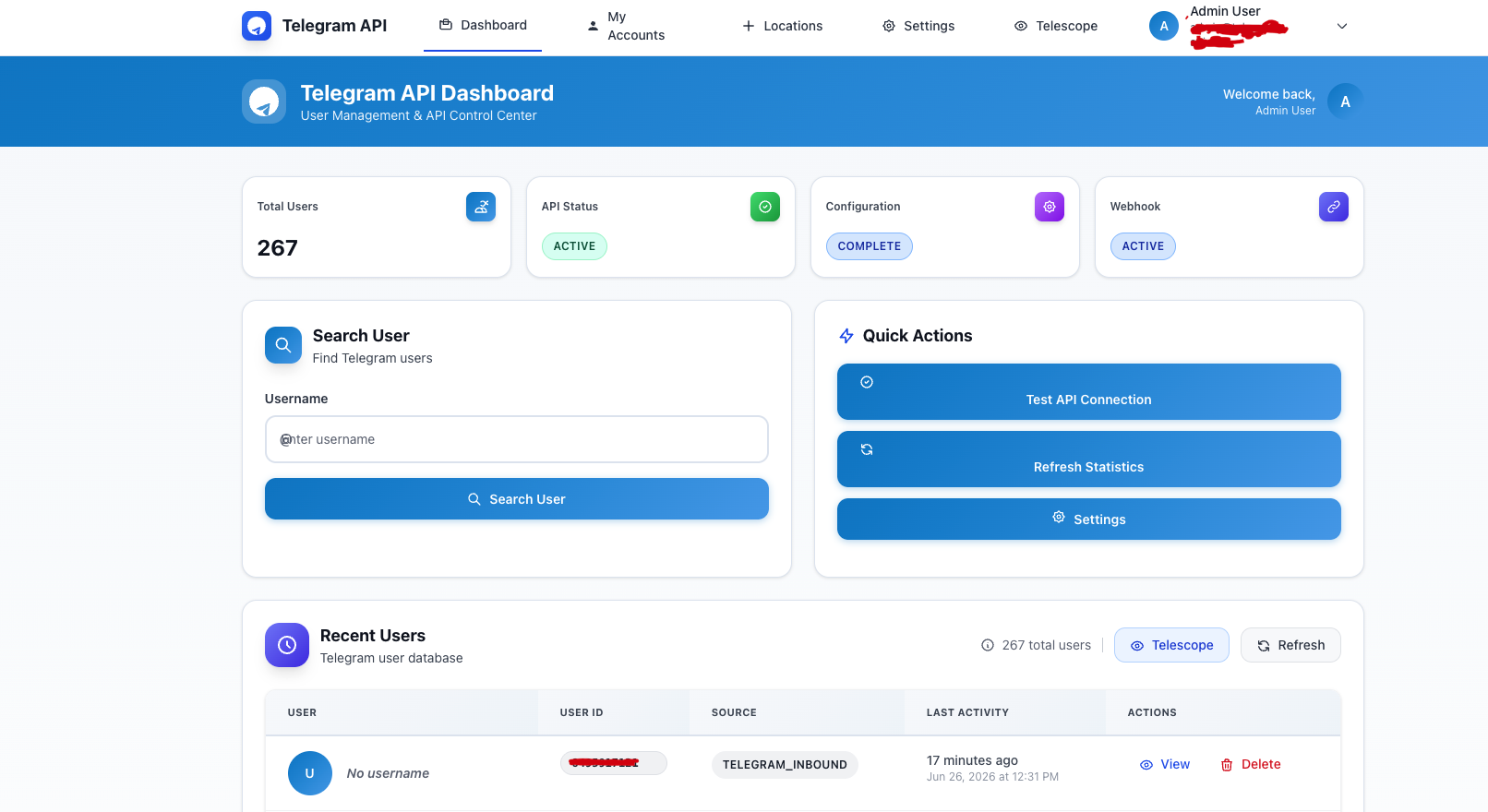Screen dimensions: 1488x812
Task: Click the TELEGRAM_INBOUND source badge
Action: (785, 765)
